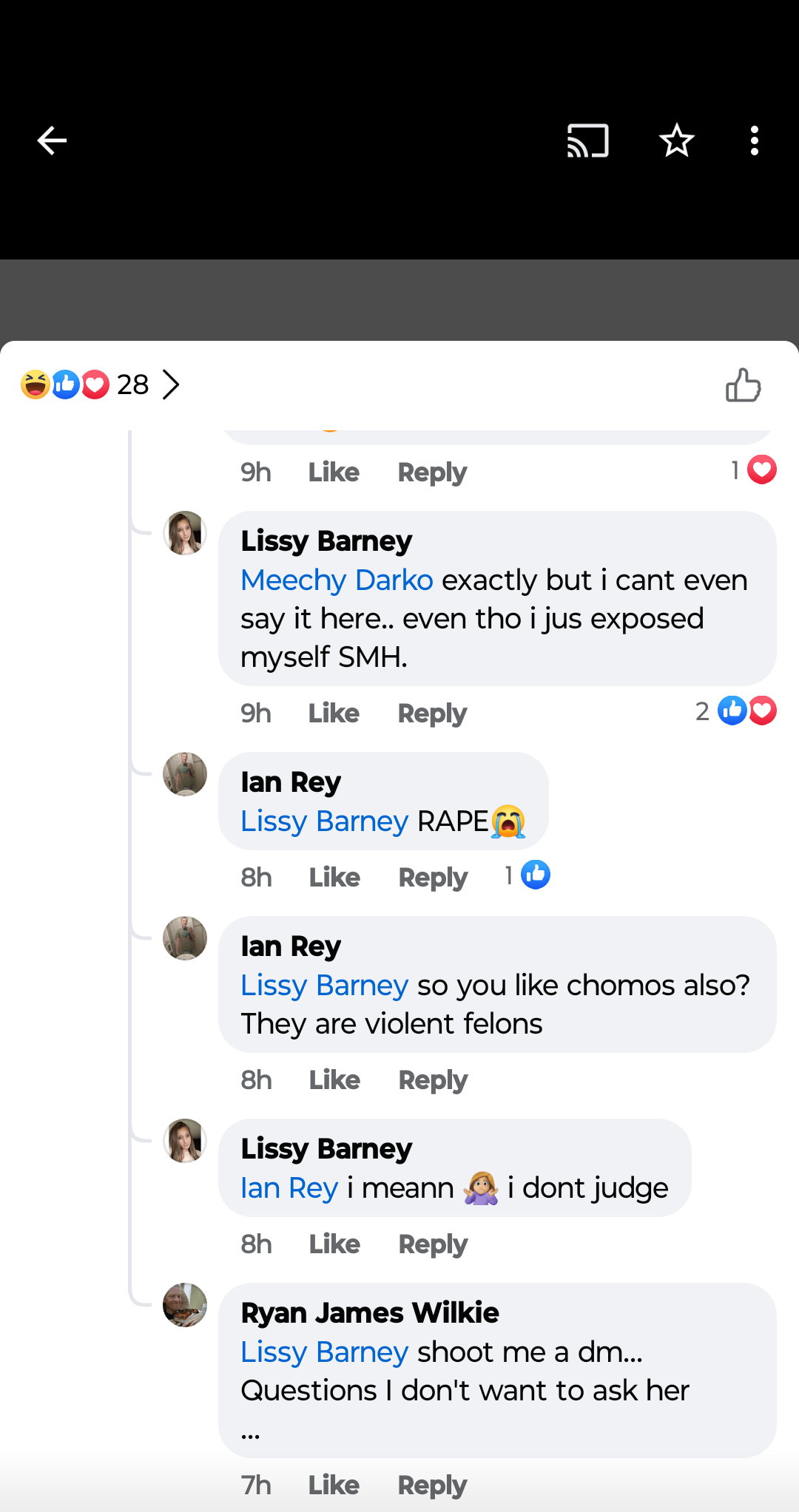
Task: Tap the heart badge next to the 9h comment
Action: [x=761, y=469]
